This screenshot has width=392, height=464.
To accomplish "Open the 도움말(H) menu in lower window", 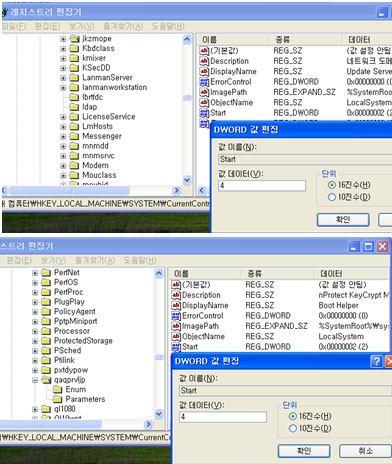I will click(140, 260).
